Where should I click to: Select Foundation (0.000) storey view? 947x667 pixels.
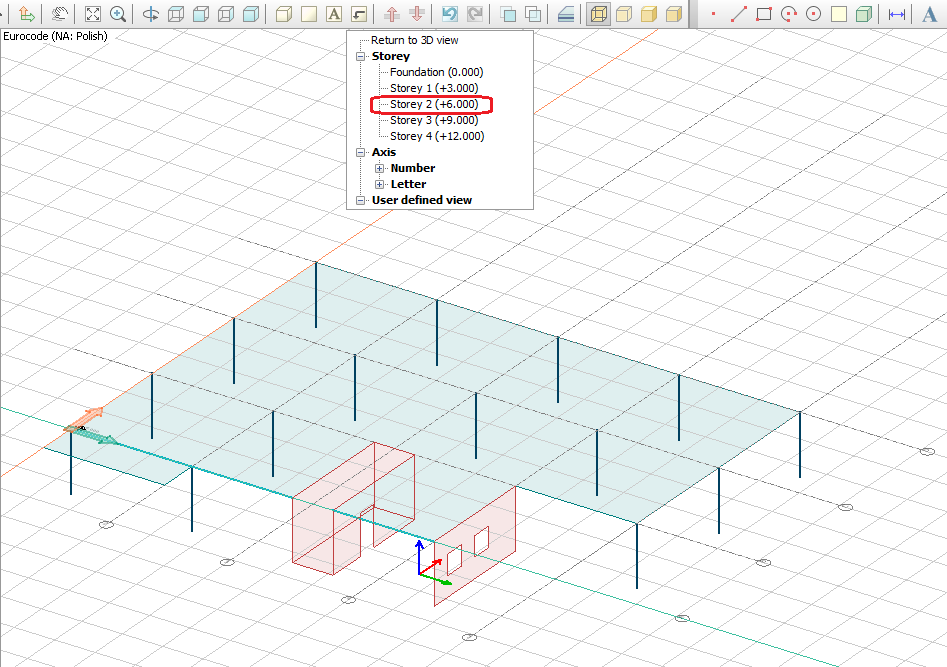coord(436,72)
